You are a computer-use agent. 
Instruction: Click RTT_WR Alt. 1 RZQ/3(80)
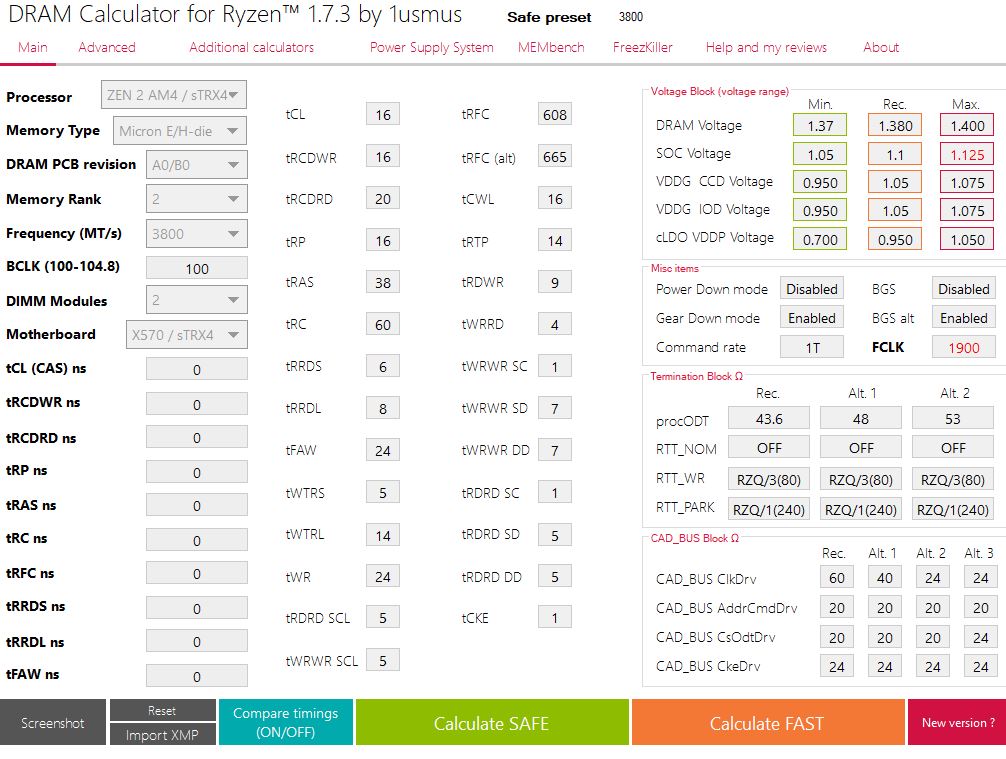coord(860,479)
